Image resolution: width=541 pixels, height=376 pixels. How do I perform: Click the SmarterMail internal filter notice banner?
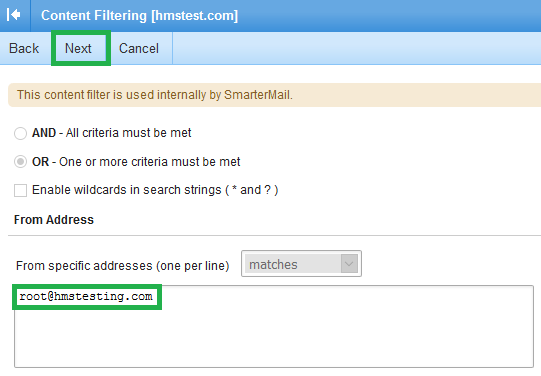pyautogui.click(x=274, y=95)
